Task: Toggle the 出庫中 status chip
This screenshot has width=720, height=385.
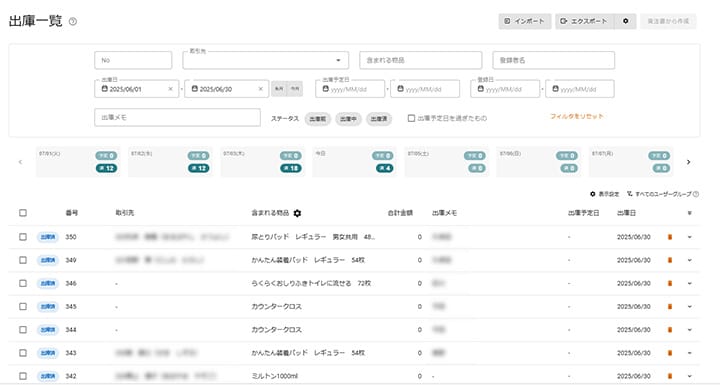Action: pyautogui.click(x=348, y=119)
